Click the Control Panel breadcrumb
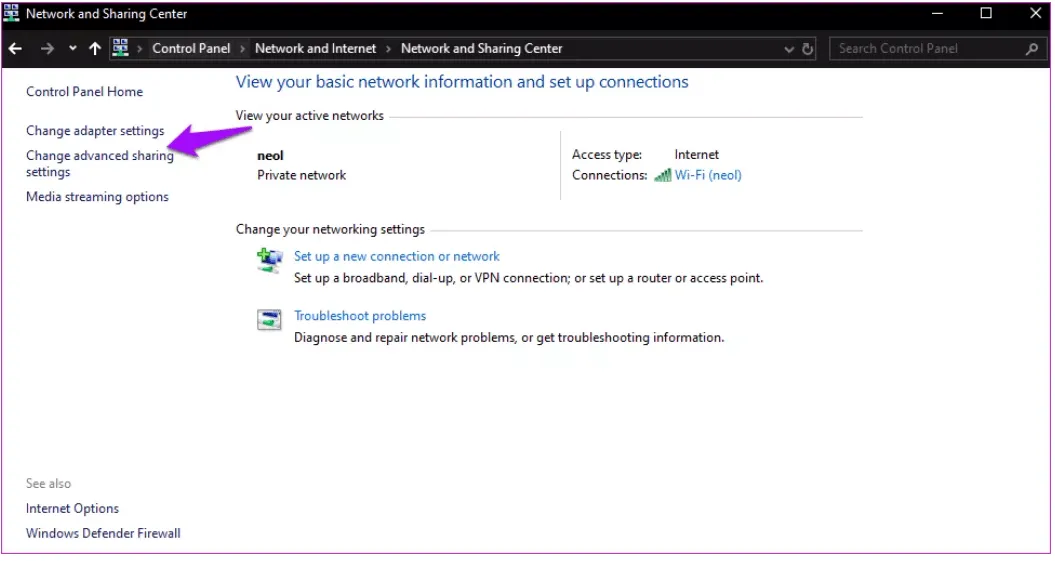1055x561 pixels. pyautogui.click(x=191, y=48)
